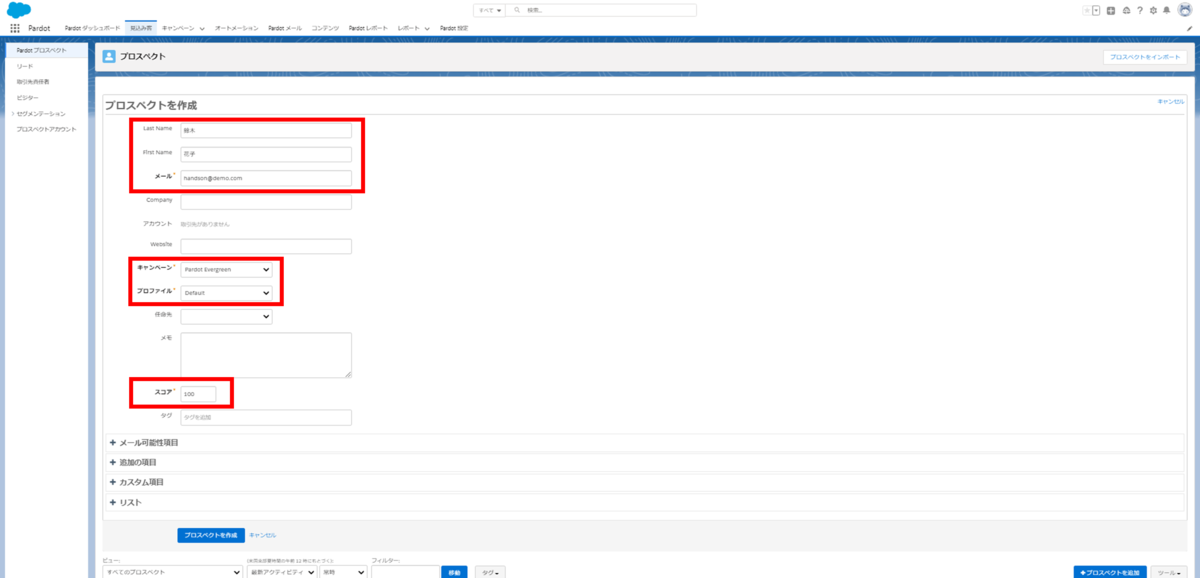Open リード in the sidebar
Viewport: 1200px width, 578px height.
pos(25,65)
